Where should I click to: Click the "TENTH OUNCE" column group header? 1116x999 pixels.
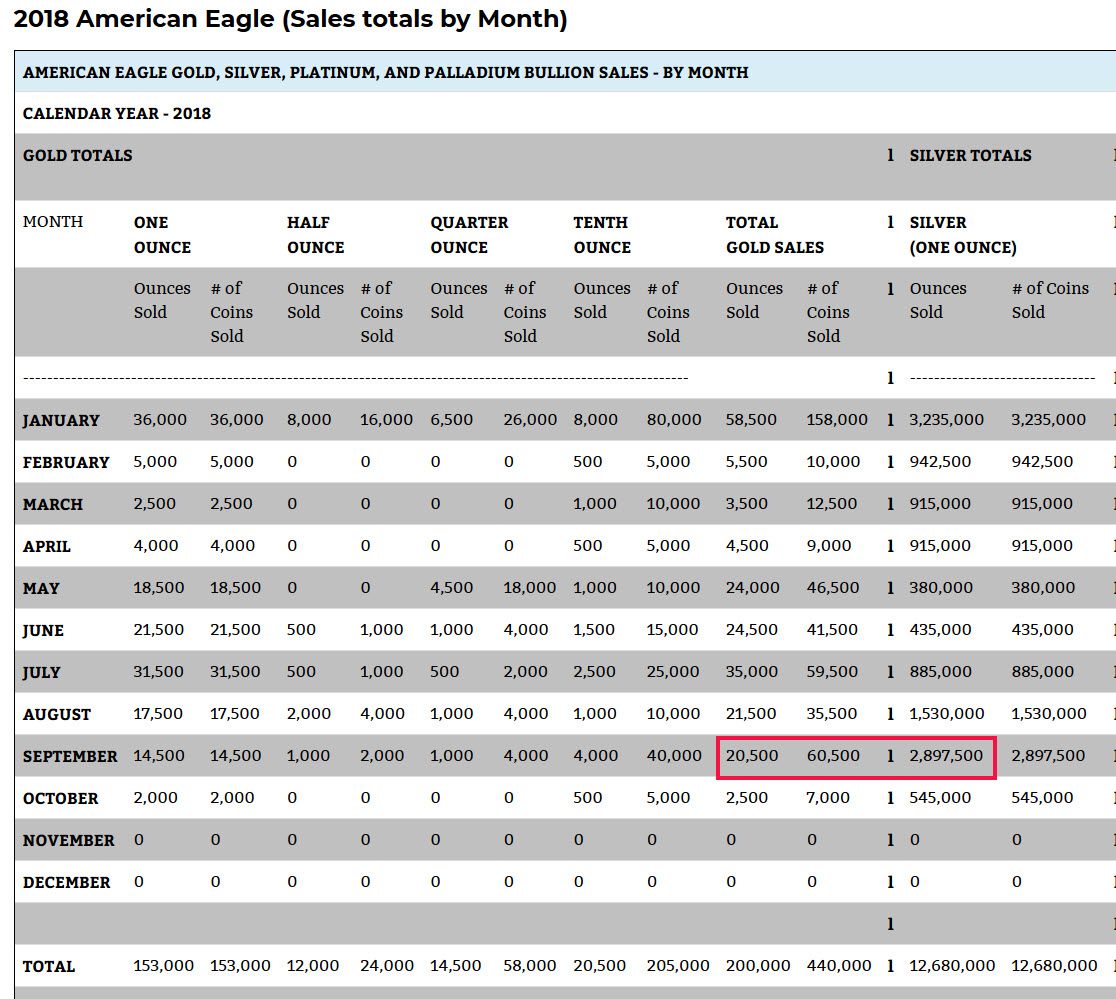click(x=602, y=235)
